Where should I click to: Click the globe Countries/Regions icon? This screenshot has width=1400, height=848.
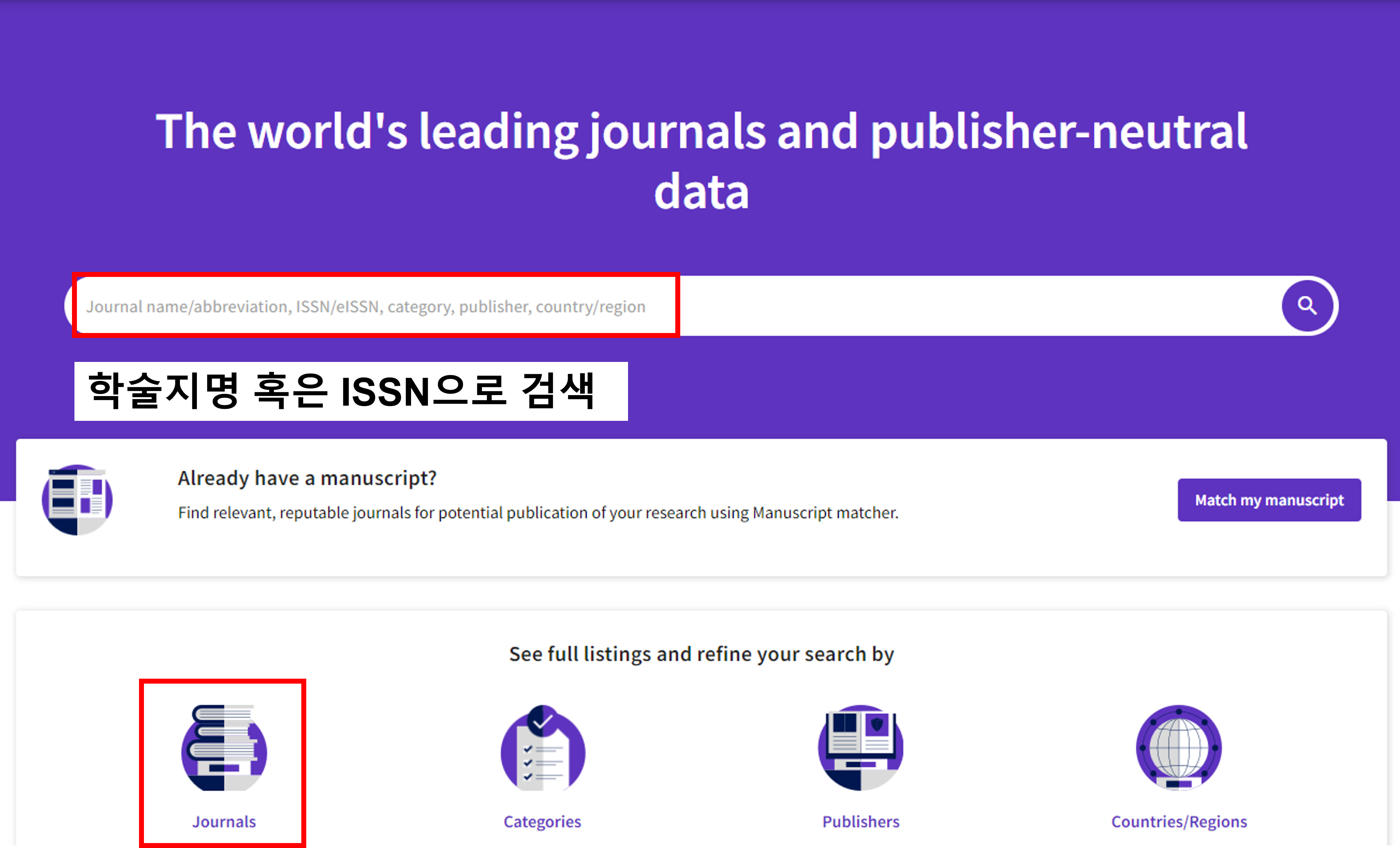click(1178, 748)
